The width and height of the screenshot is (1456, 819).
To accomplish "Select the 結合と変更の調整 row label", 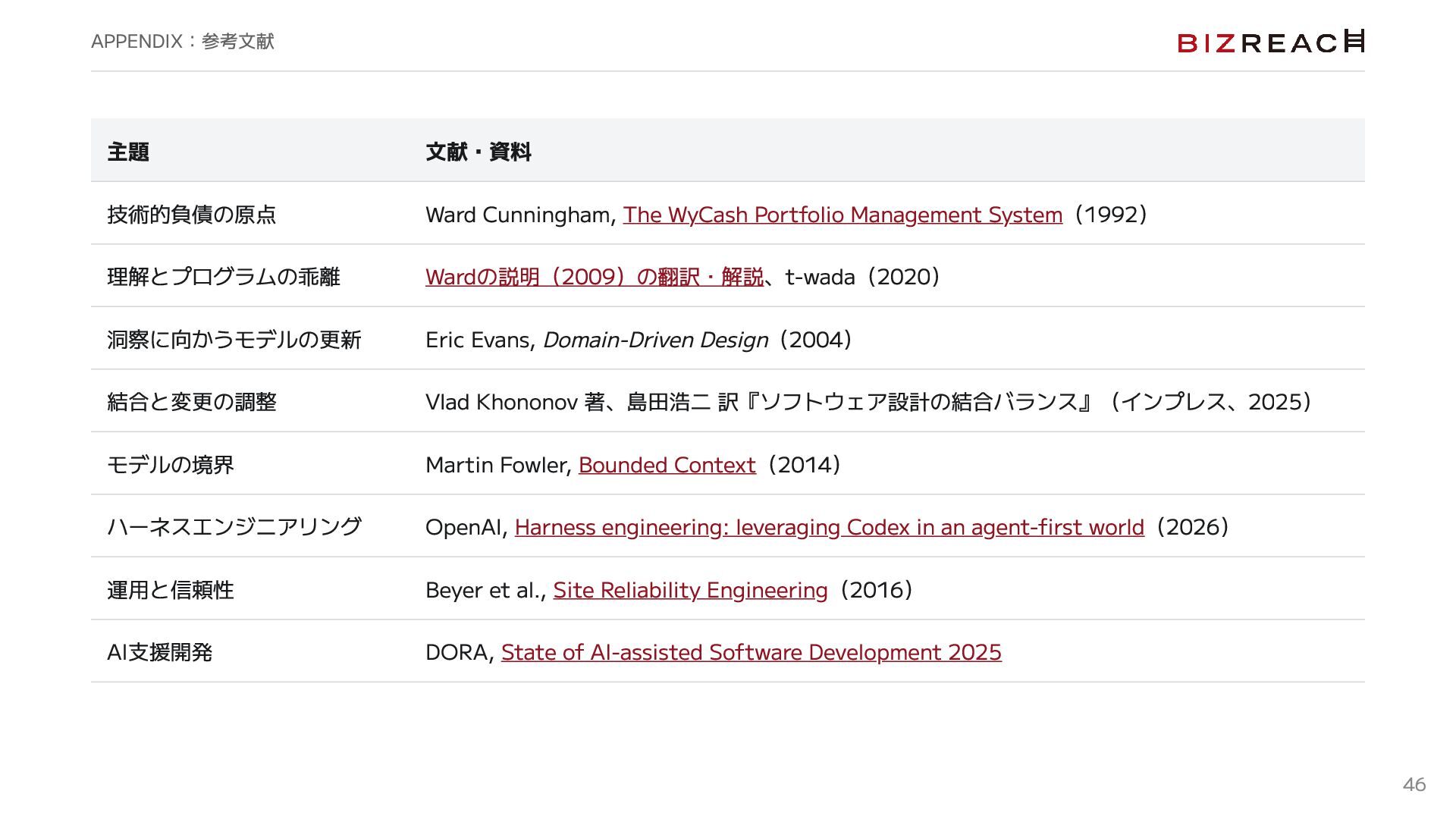I will [191, 402].
